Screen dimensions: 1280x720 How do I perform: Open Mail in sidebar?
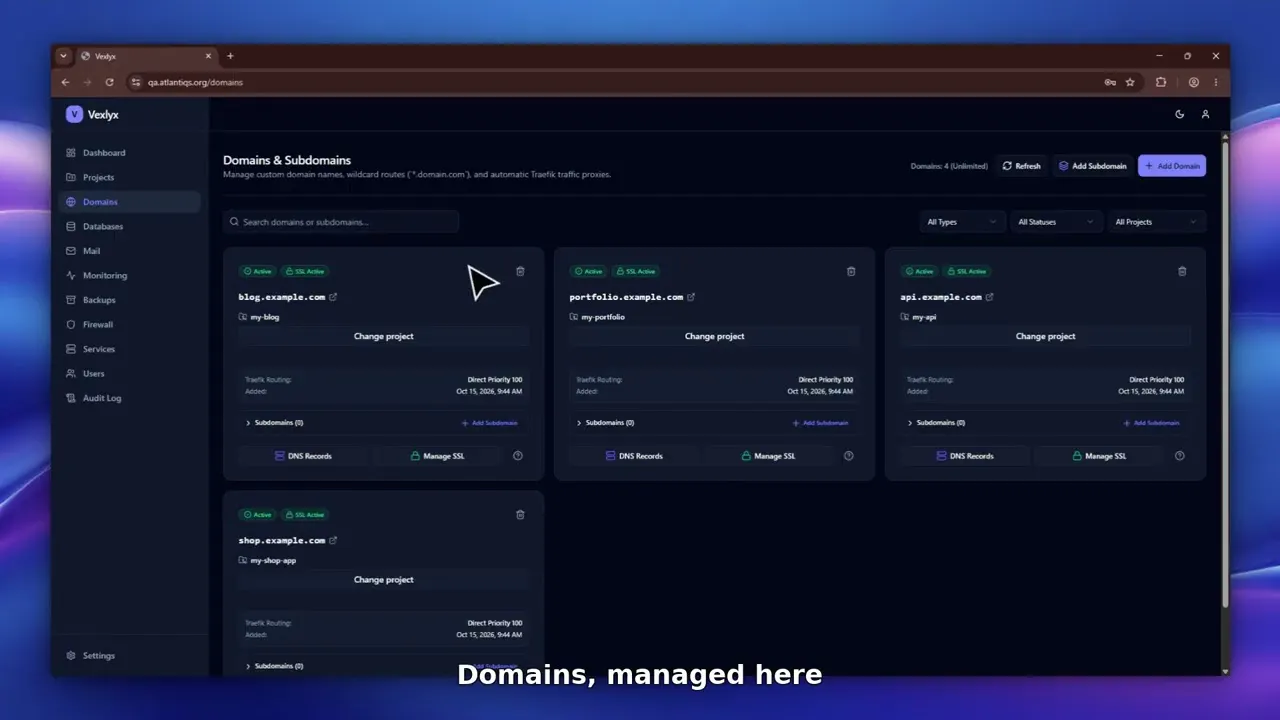point(129,251)
